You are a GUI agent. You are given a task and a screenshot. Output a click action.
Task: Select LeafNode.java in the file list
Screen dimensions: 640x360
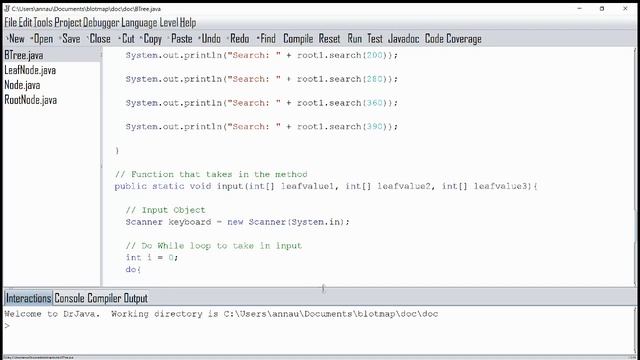pos(30,70)
